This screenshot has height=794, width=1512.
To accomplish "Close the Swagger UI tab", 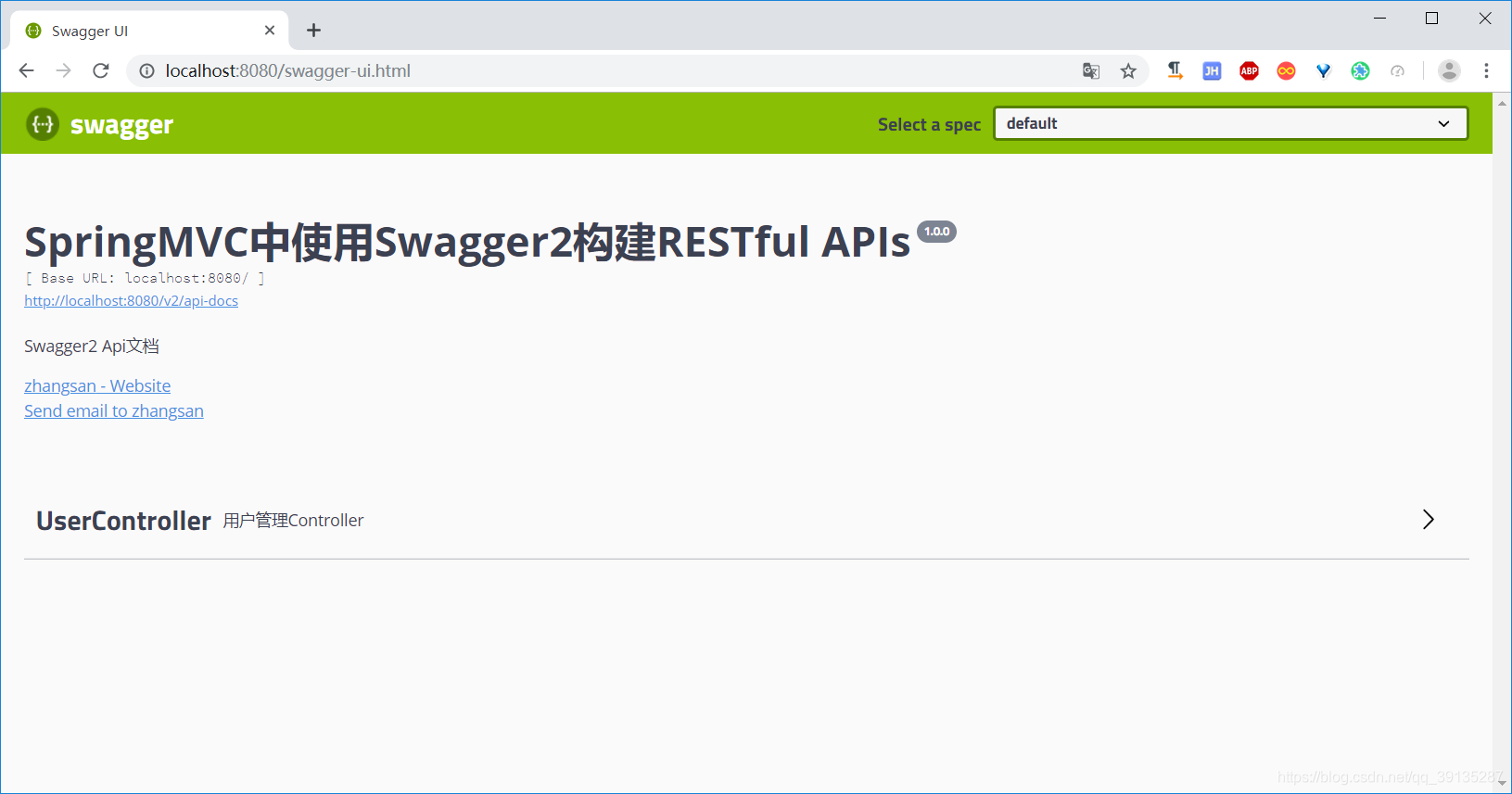I will tap(270, 31).
